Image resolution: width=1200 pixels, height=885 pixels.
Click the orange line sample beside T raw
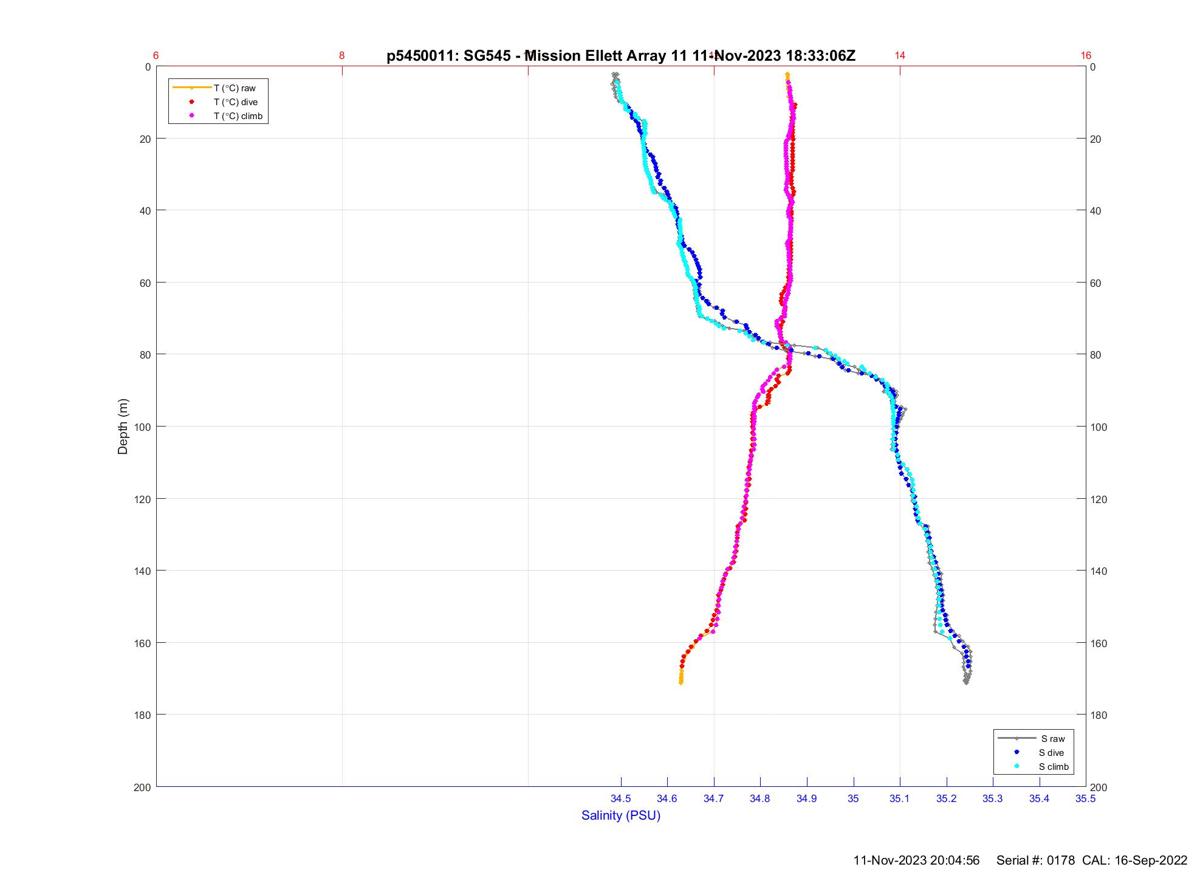[x=190, y=88]
